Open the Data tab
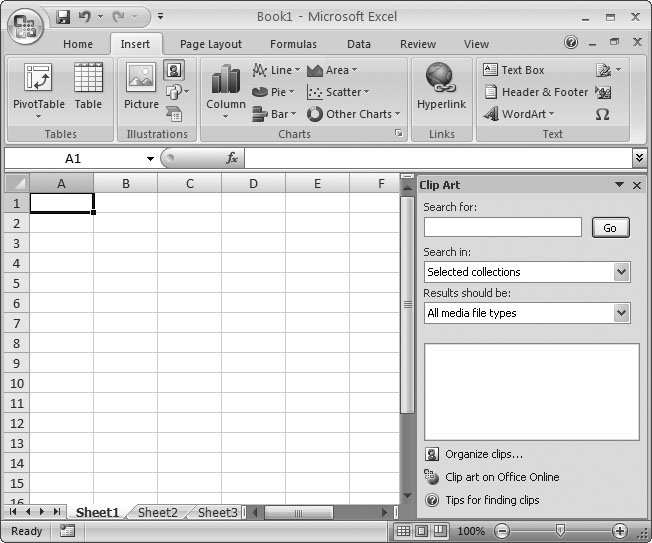Viewport: 652px width, 543px height. (358, 44)
